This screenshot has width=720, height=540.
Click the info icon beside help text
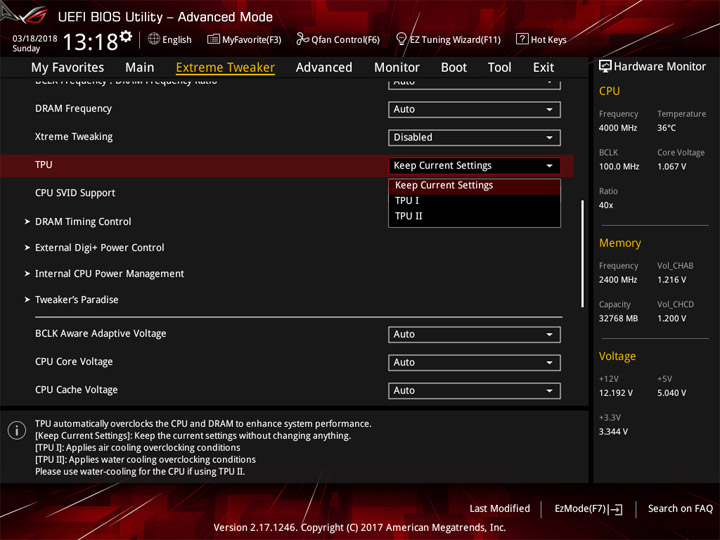[17, 430]
